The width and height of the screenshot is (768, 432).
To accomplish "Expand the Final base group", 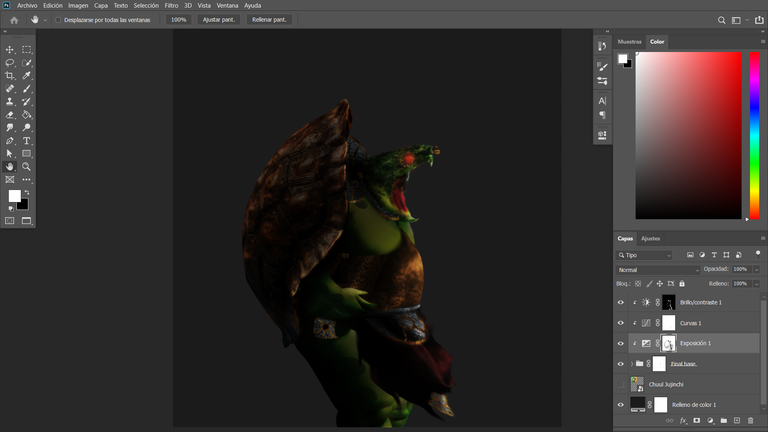I will [x=632, y=364].
